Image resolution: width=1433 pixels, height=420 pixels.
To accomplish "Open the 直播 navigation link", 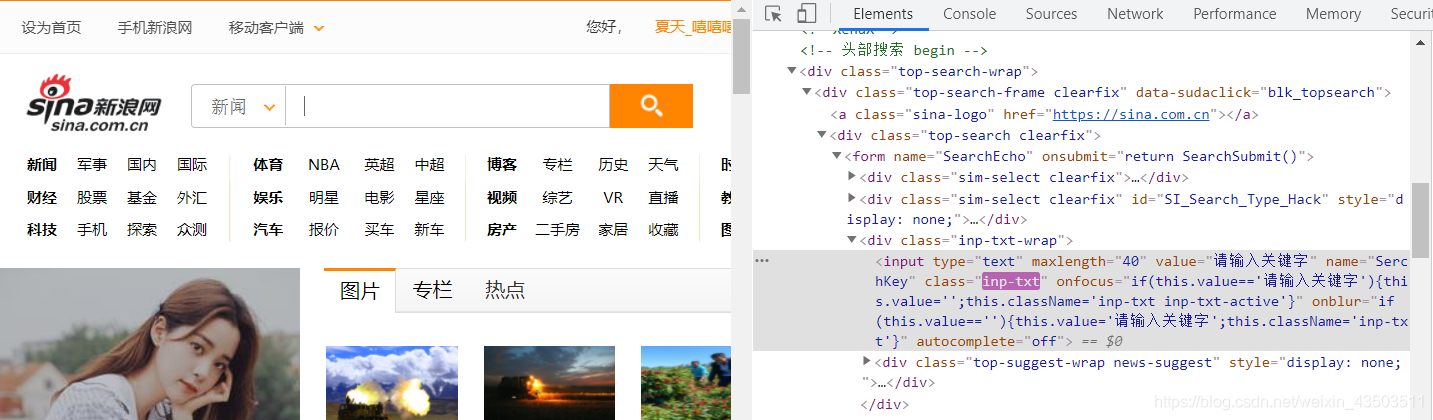I will pyautogui.click(x=663, y=197).
